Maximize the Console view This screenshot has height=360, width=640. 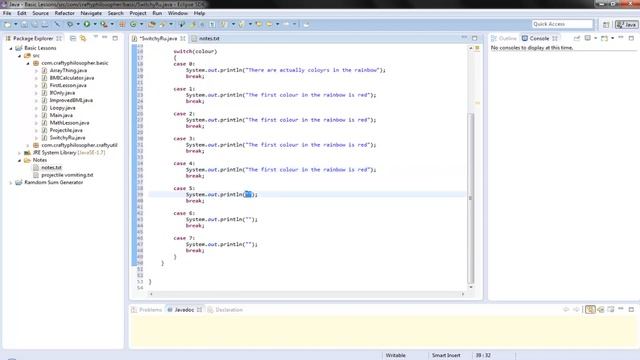(631, 38)
